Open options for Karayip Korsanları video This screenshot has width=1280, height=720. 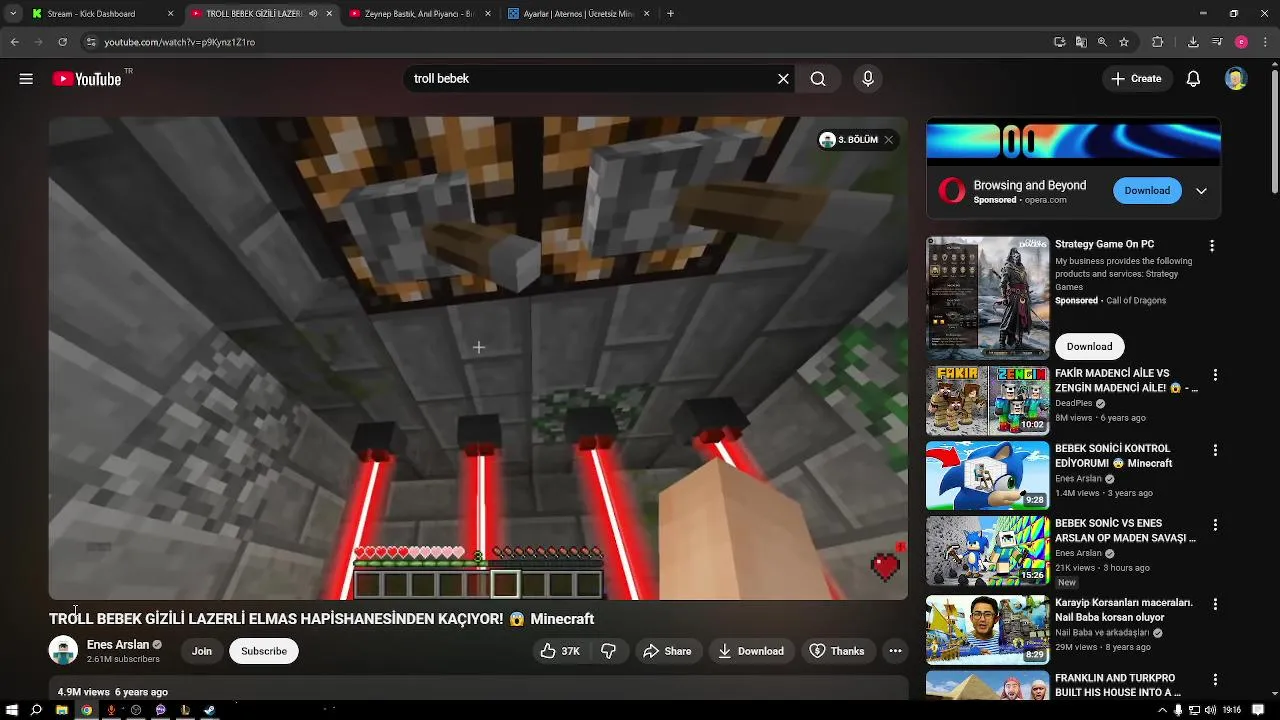[1215, 604]
